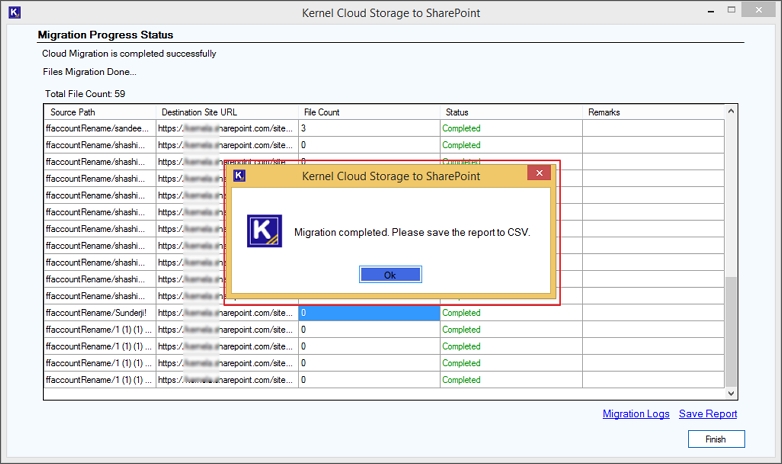This screenshot has height=464, width=782.
Task: Select the Status column header
Action: point(511,112)
